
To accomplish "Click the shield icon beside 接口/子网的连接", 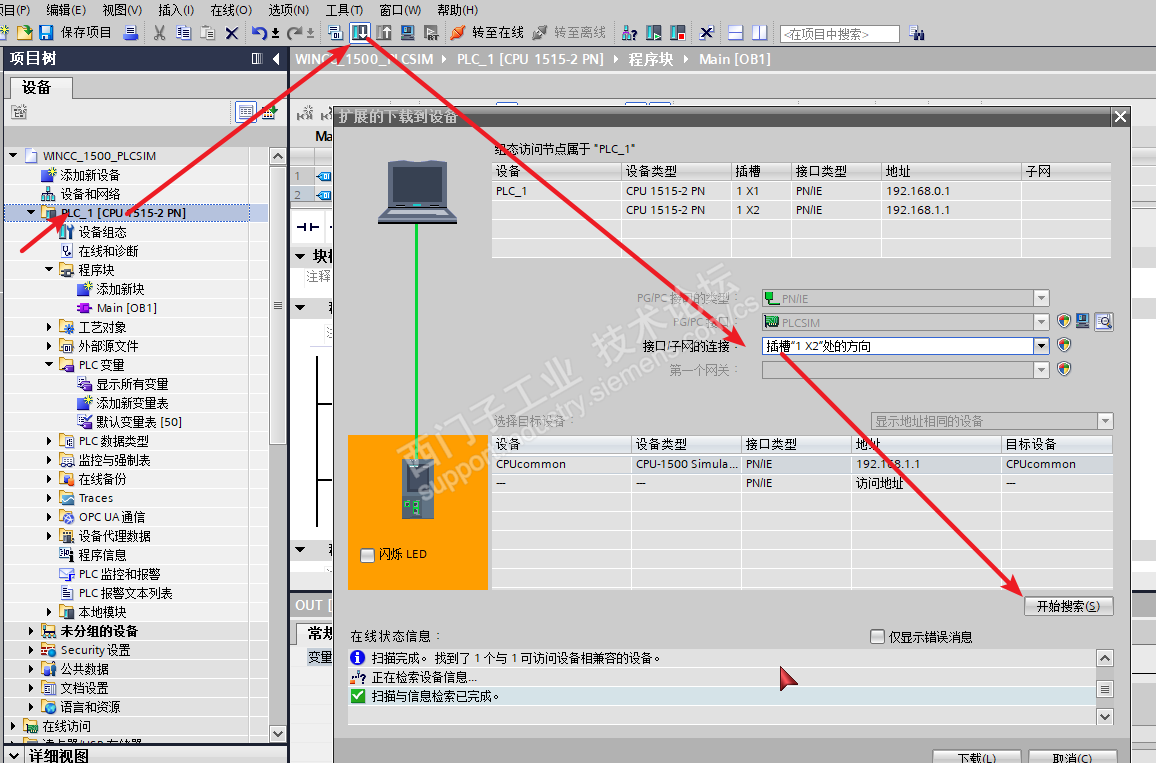I will point(1063,345).
